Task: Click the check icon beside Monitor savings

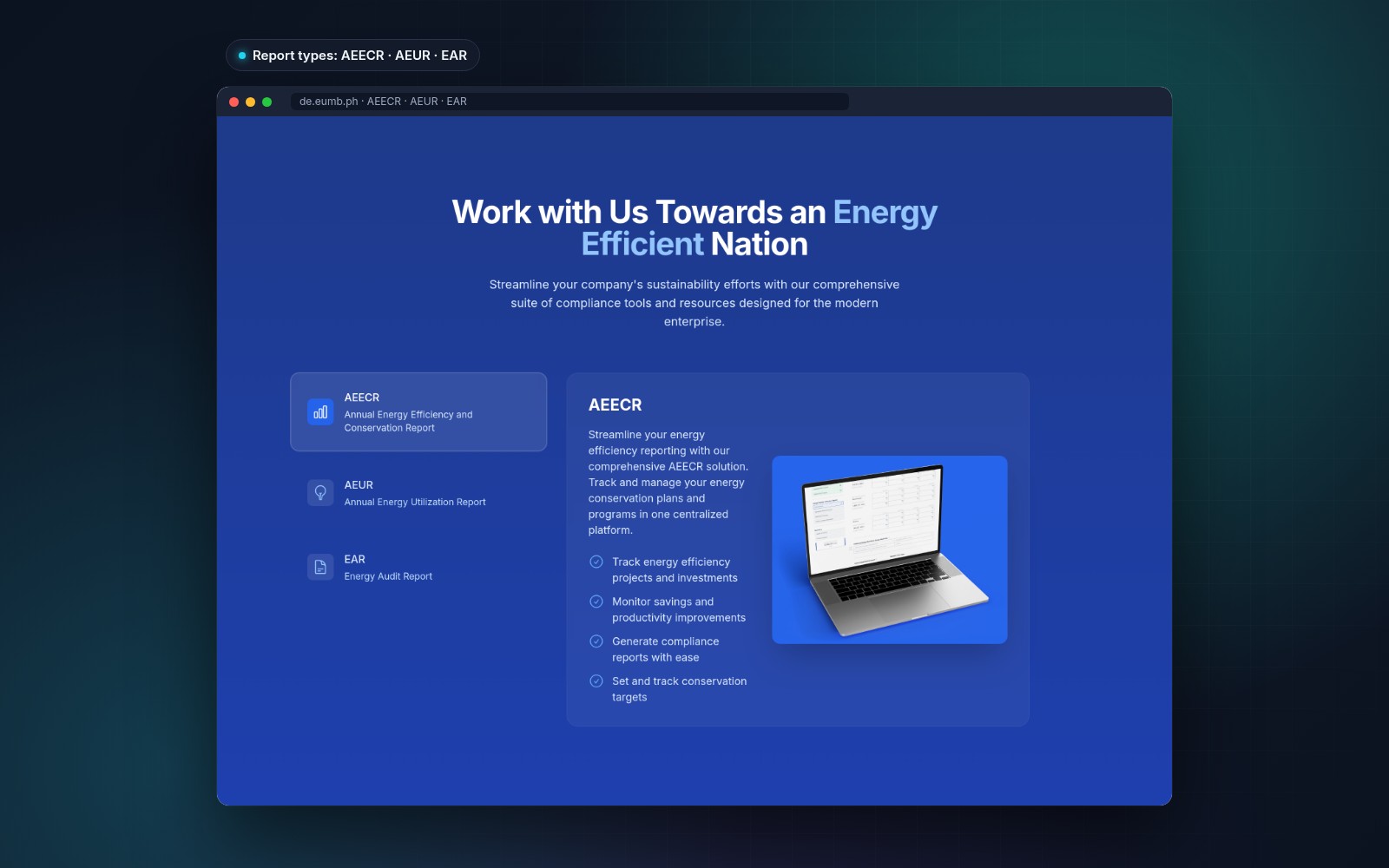Action: (596, 602)
